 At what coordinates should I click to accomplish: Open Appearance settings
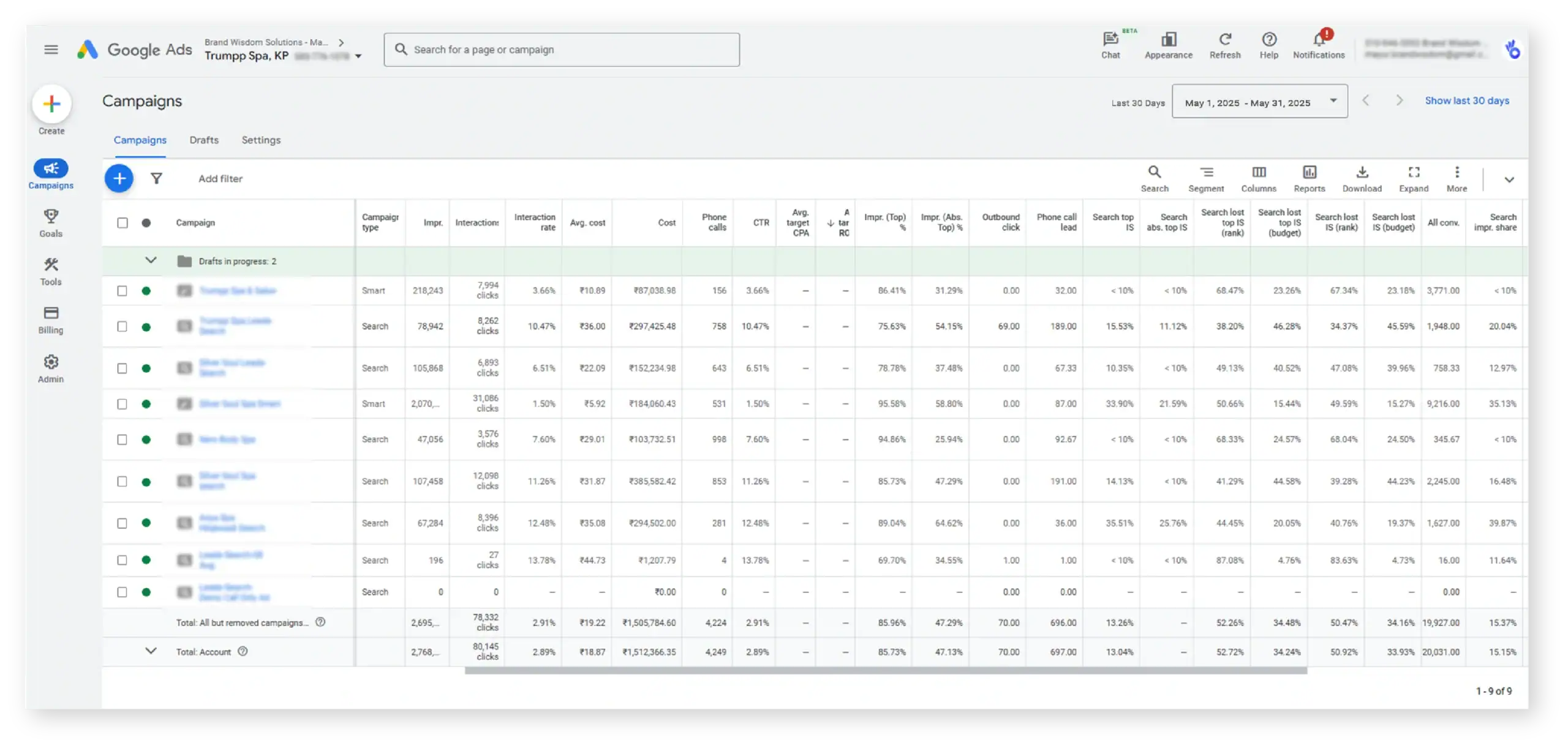point(1168,46)
